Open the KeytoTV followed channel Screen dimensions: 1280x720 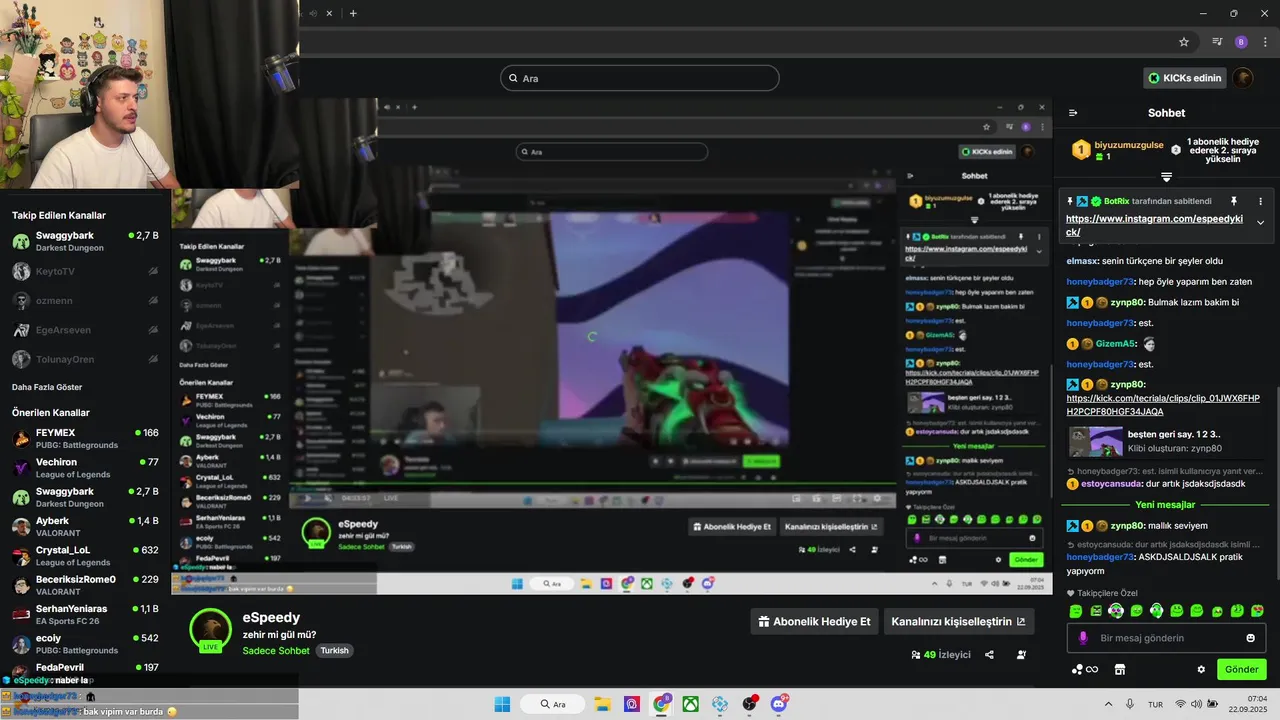point(85,271)
